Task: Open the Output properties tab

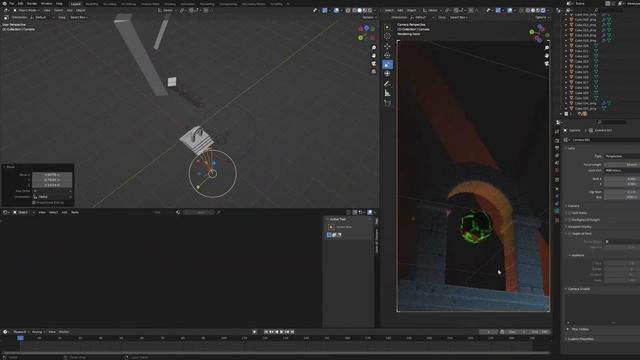Action: tap(557, 148)
